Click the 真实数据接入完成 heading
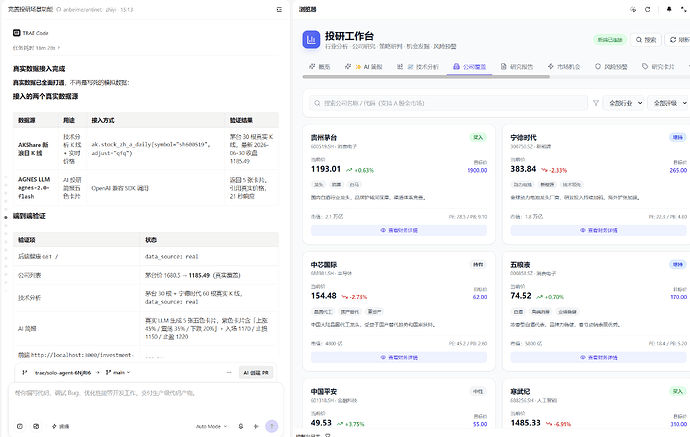This screenshot has width=690, height=437. 39,69
